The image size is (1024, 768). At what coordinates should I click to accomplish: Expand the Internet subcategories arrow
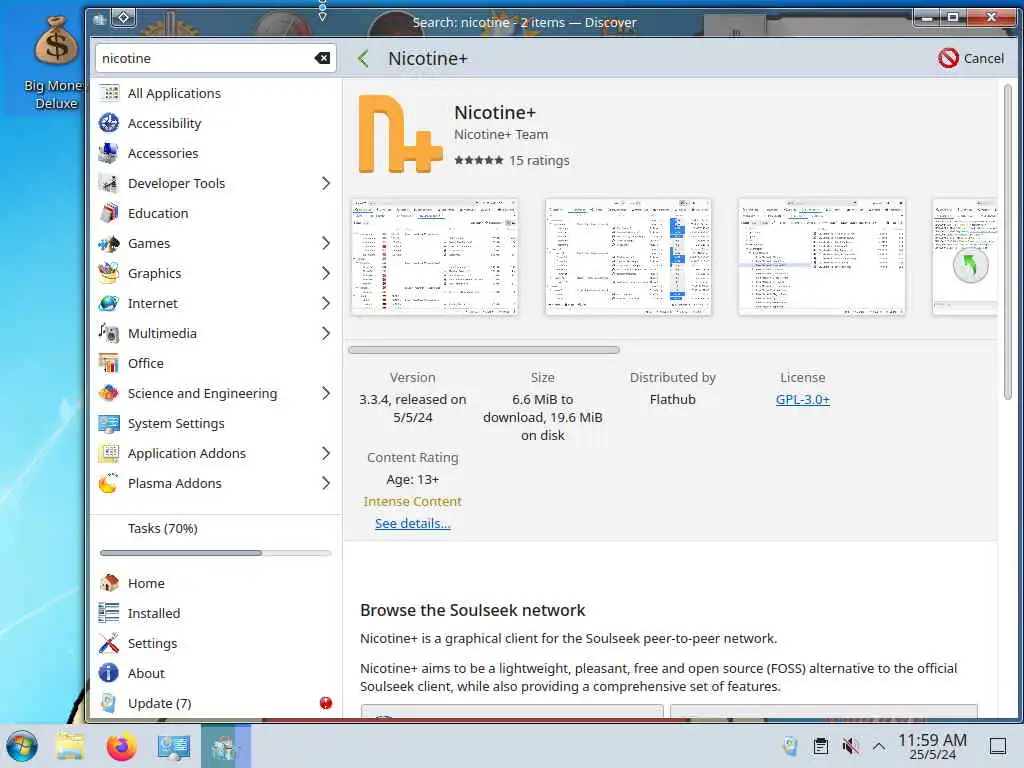click(x=326, y=304)
